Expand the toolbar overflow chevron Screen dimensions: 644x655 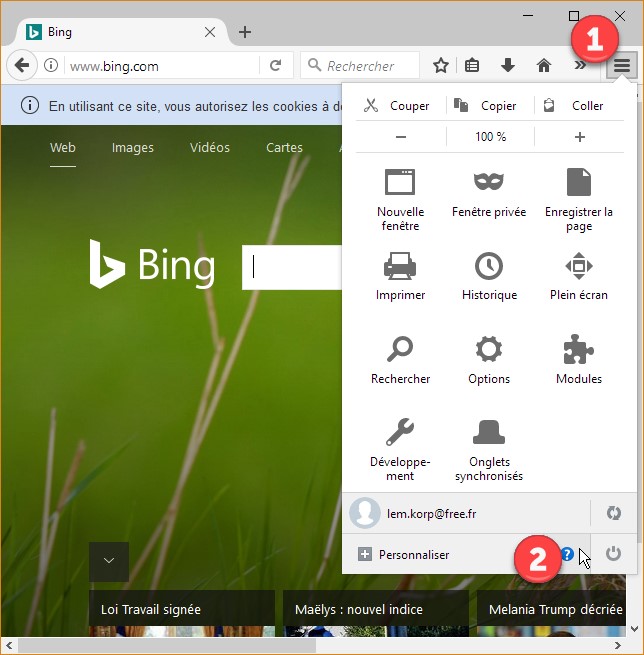[x=580, y=66]
